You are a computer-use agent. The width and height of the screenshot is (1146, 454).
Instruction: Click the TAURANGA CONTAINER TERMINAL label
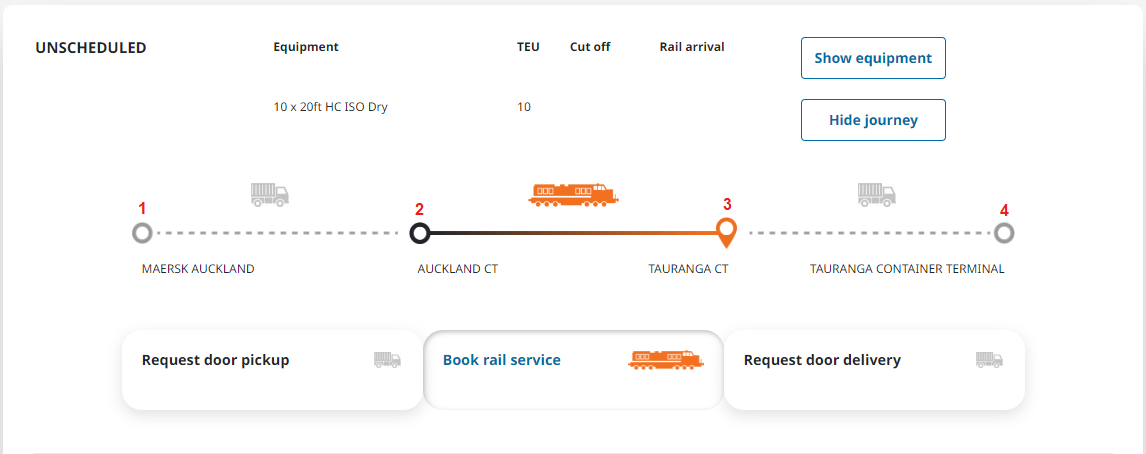pyautogui.click(x=906, y=269)
